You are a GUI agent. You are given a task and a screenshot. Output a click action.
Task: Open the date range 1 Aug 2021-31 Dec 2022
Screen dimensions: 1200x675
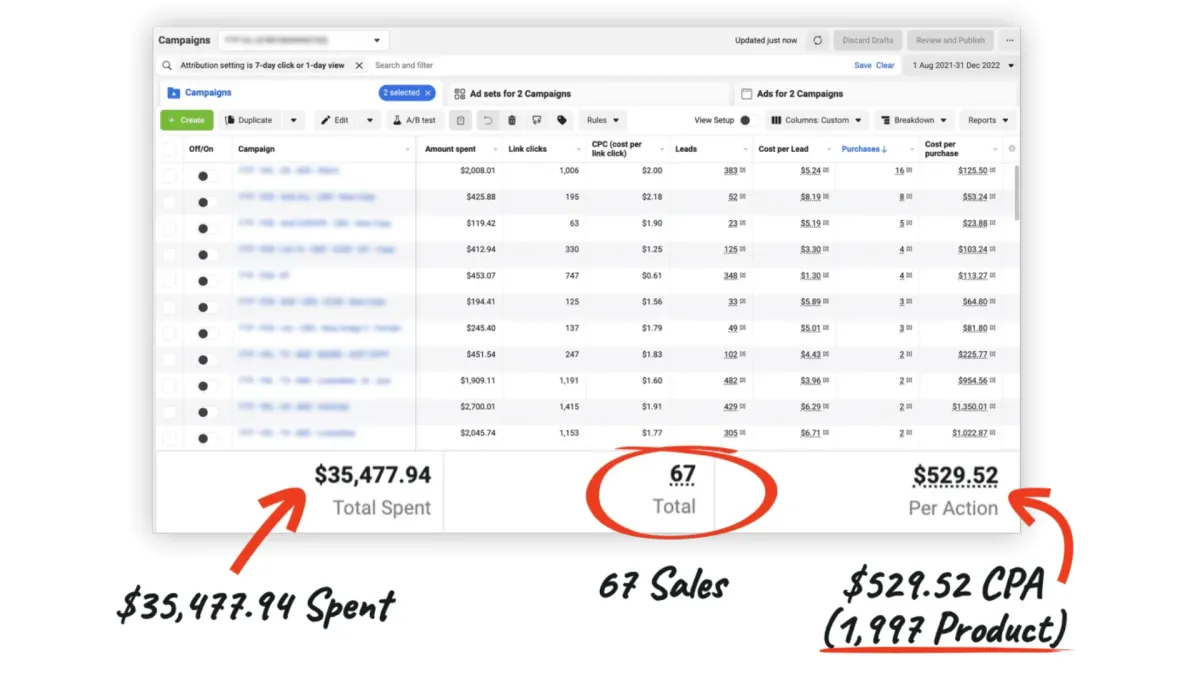pos(962,66)
